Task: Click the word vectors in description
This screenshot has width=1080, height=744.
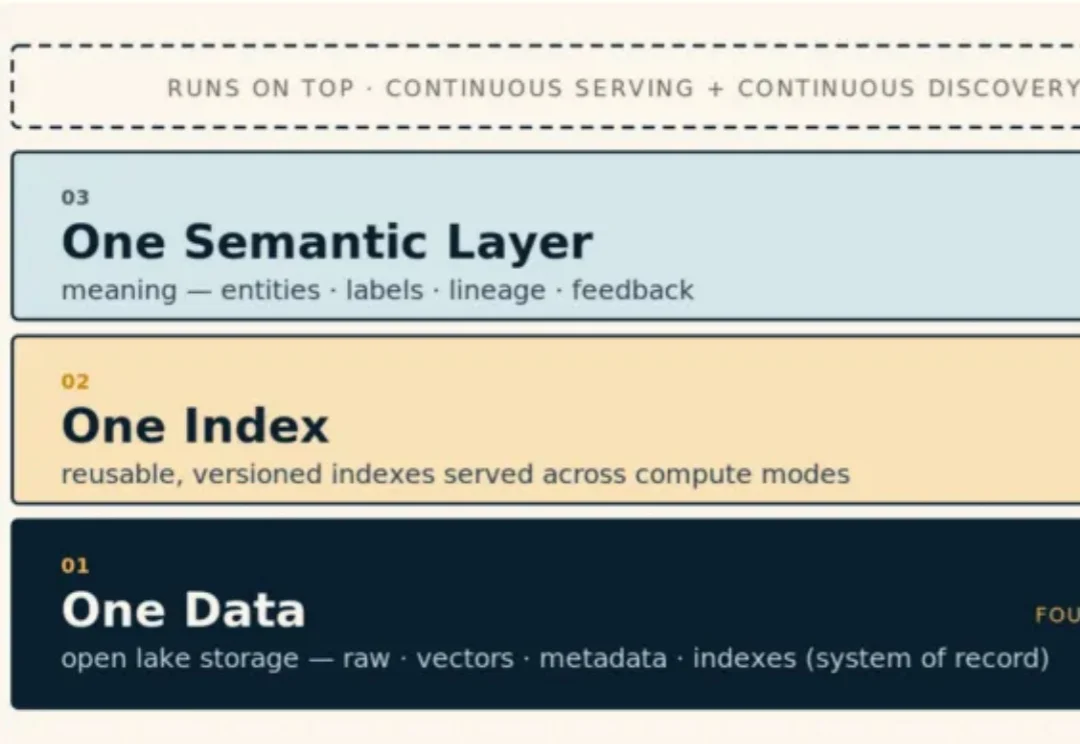Action: [465, 658]
